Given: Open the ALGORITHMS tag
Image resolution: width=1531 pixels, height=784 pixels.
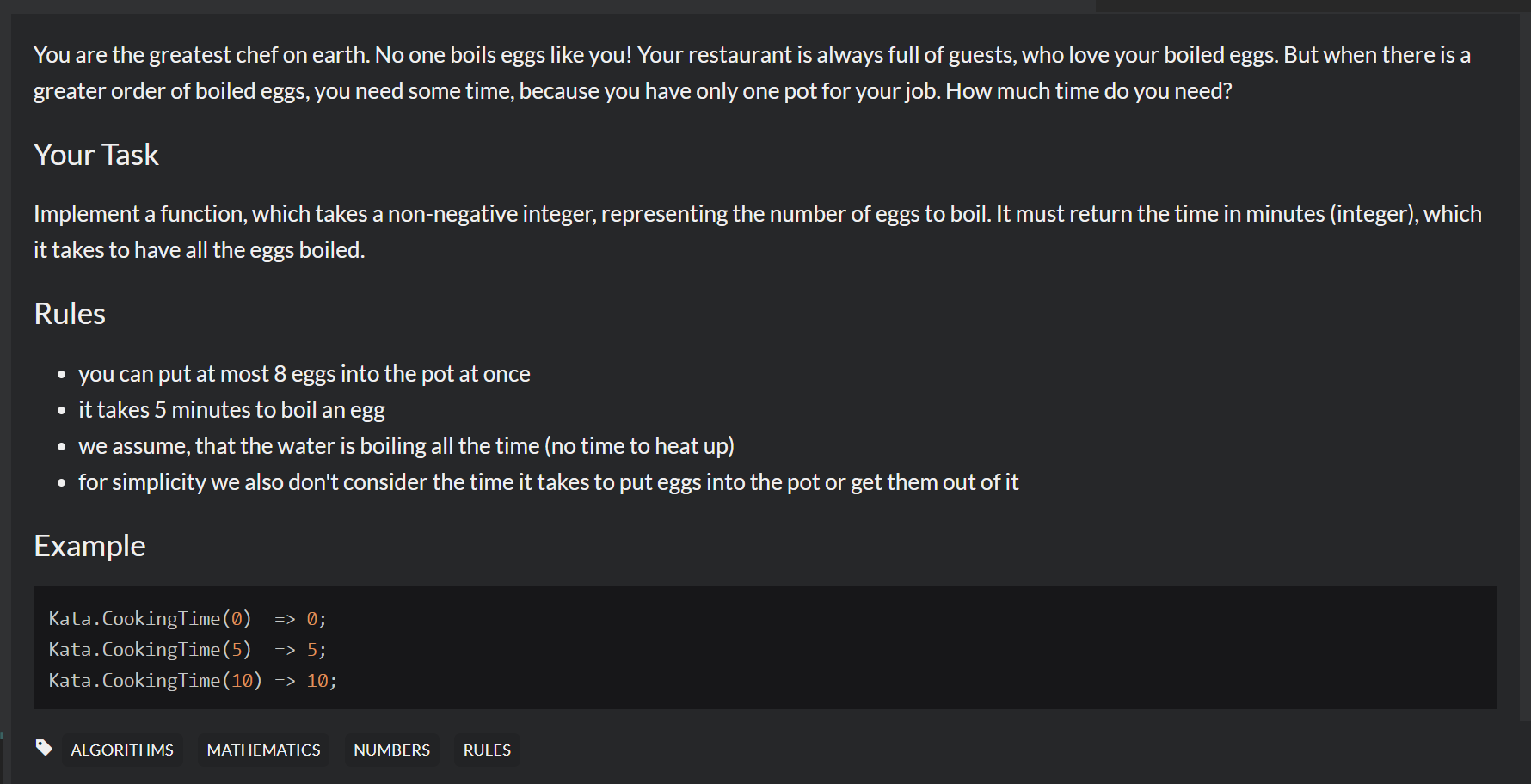Looking at the screenshot, I should click(x=122, y=750).
